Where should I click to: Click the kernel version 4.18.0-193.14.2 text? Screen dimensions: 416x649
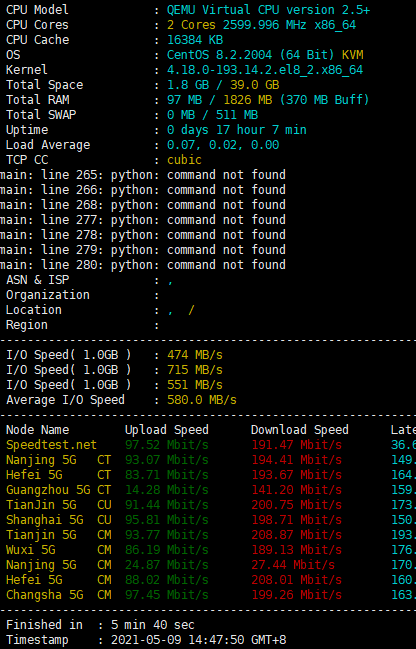(265, 70)
